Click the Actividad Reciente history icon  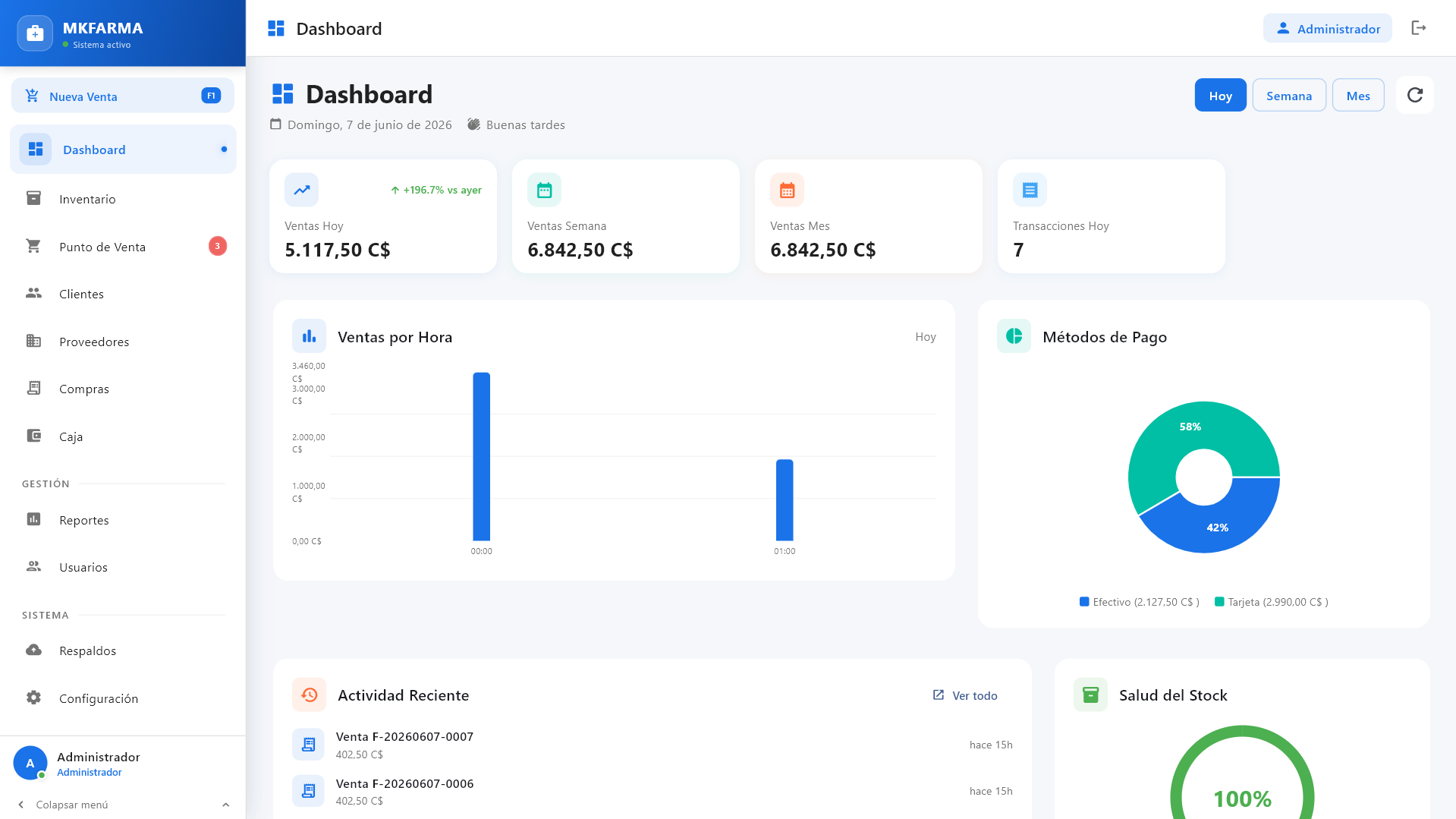[x=309, y=695]
